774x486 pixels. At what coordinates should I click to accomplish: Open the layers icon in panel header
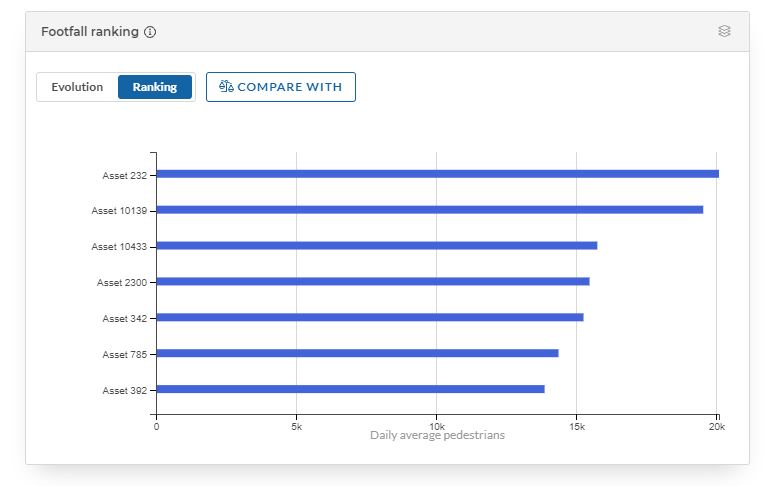(724, 31)
